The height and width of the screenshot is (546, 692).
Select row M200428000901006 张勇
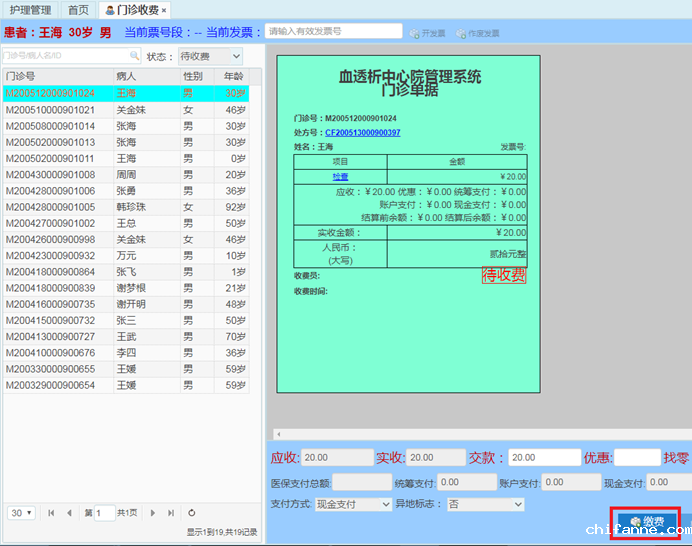126,191
